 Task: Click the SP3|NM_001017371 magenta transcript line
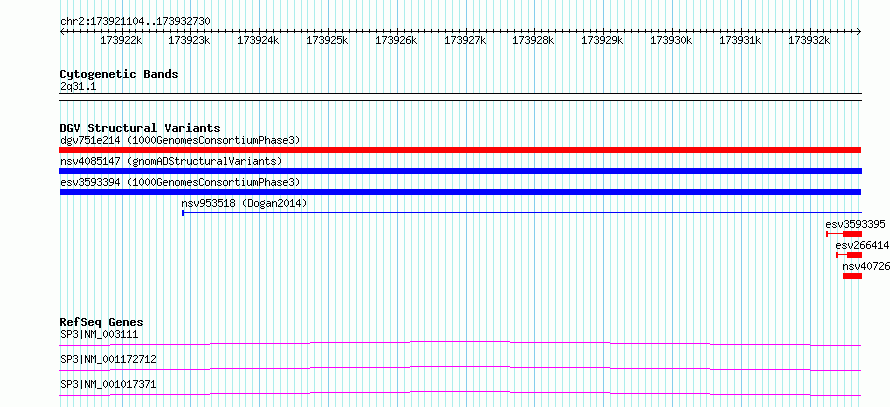pos(460,393)
